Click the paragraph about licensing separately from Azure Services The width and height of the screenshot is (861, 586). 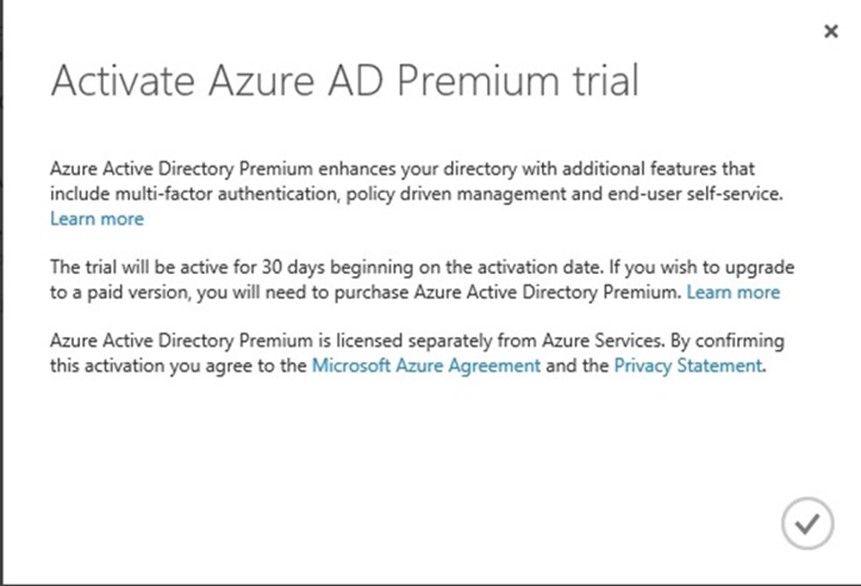[x=417, y=353]
